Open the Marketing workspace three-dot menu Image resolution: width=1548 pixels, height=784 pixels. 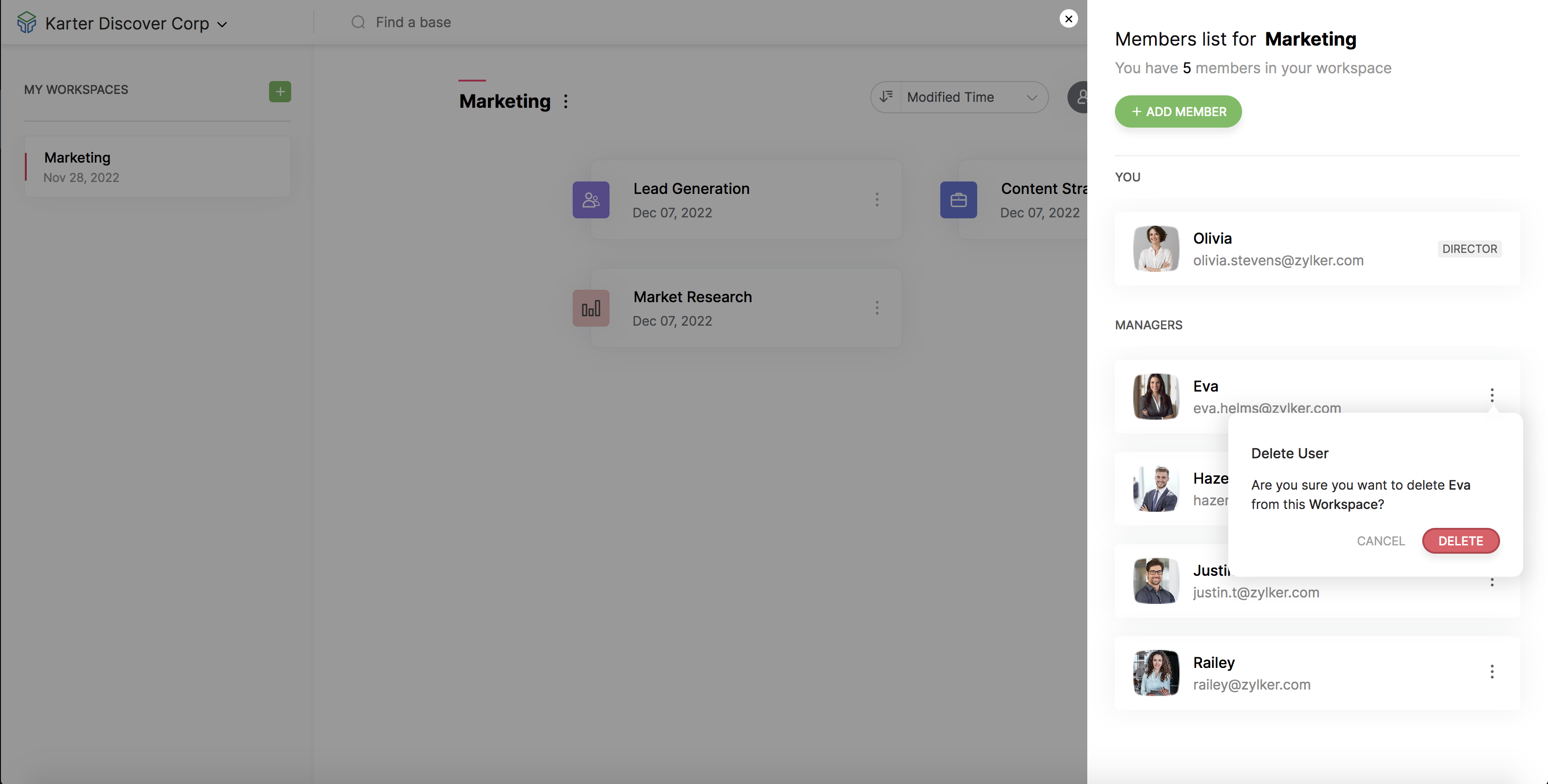pos(565,101)
